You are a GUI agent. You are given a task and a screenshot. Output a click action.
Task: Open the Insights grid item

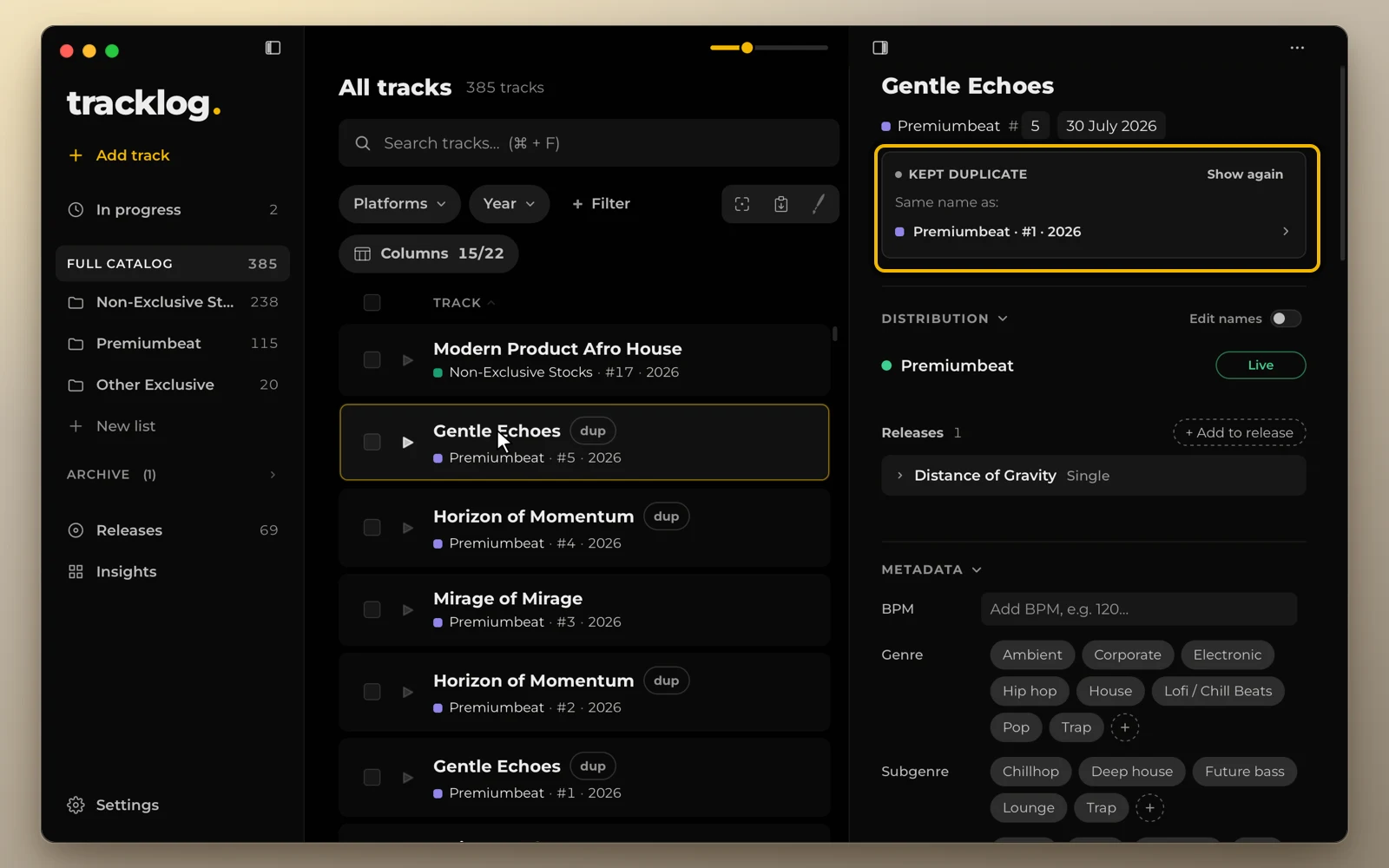(x=113, y=571)
